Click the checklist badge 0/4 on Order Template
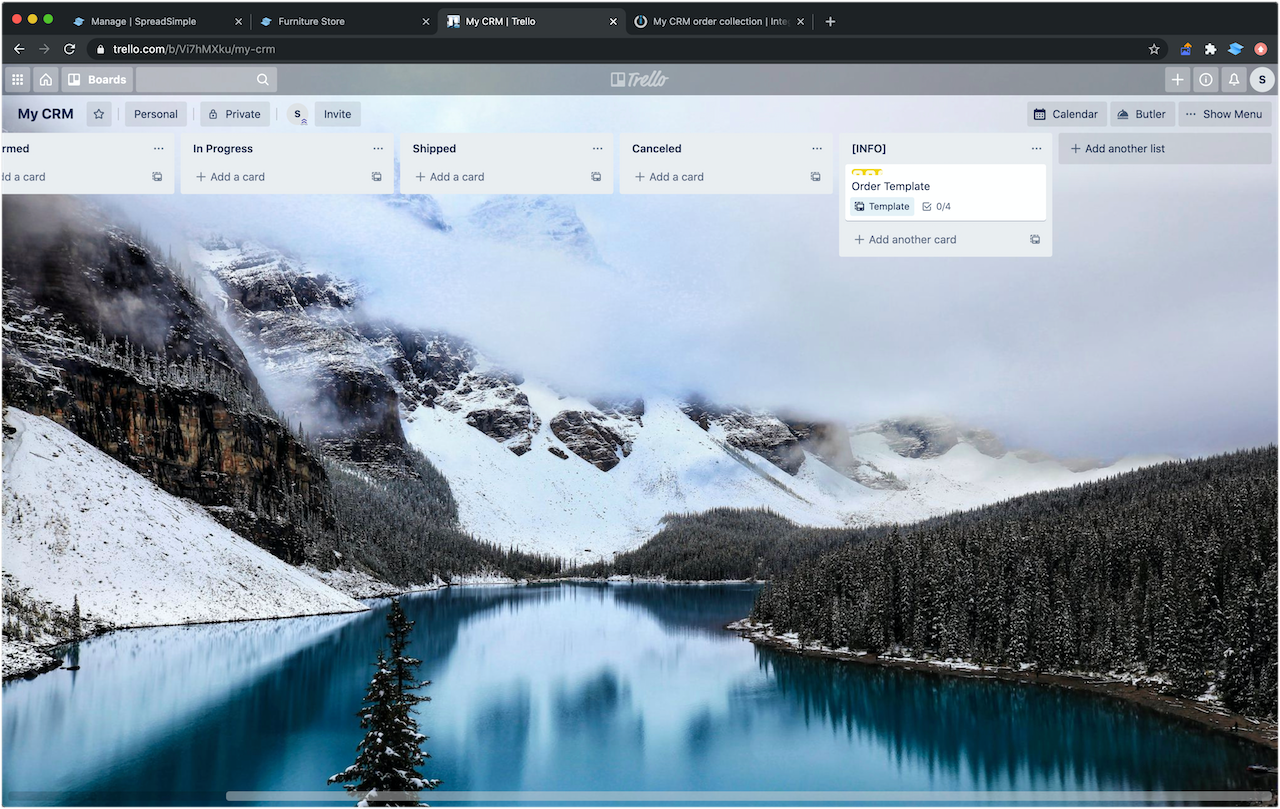Screen dimensions: 1280x809 click(936, 206)
